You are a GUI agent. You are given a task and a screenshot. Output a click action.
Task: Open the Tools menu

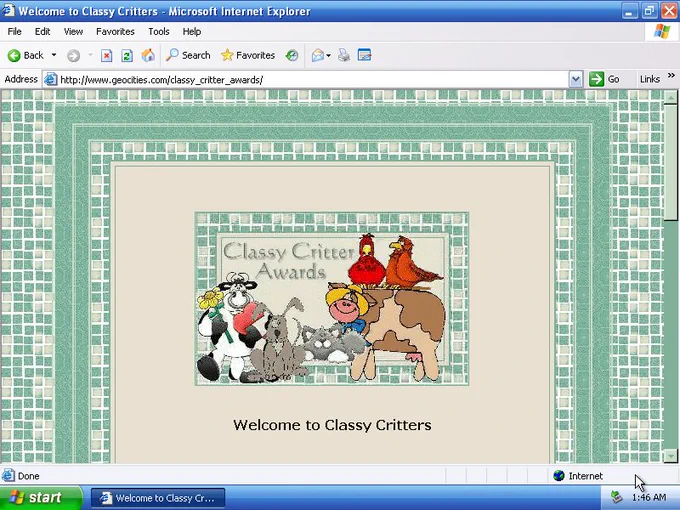tap(159, 32)
